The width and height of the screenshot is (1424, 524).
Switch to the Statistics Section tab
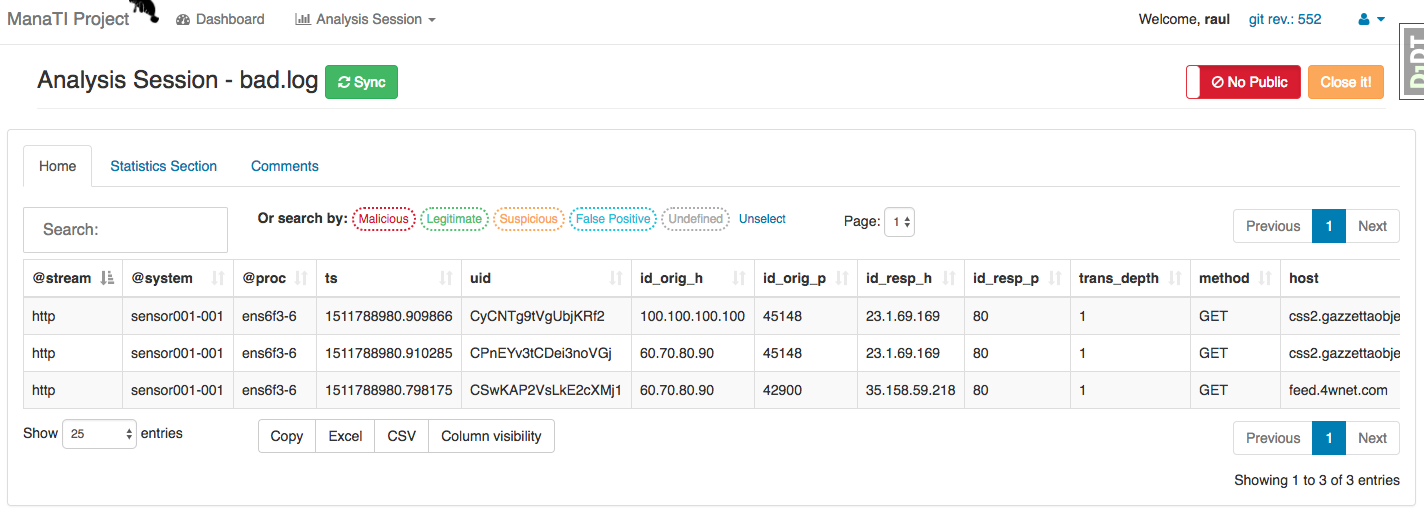pyautogui.click(x=163, y=166)
